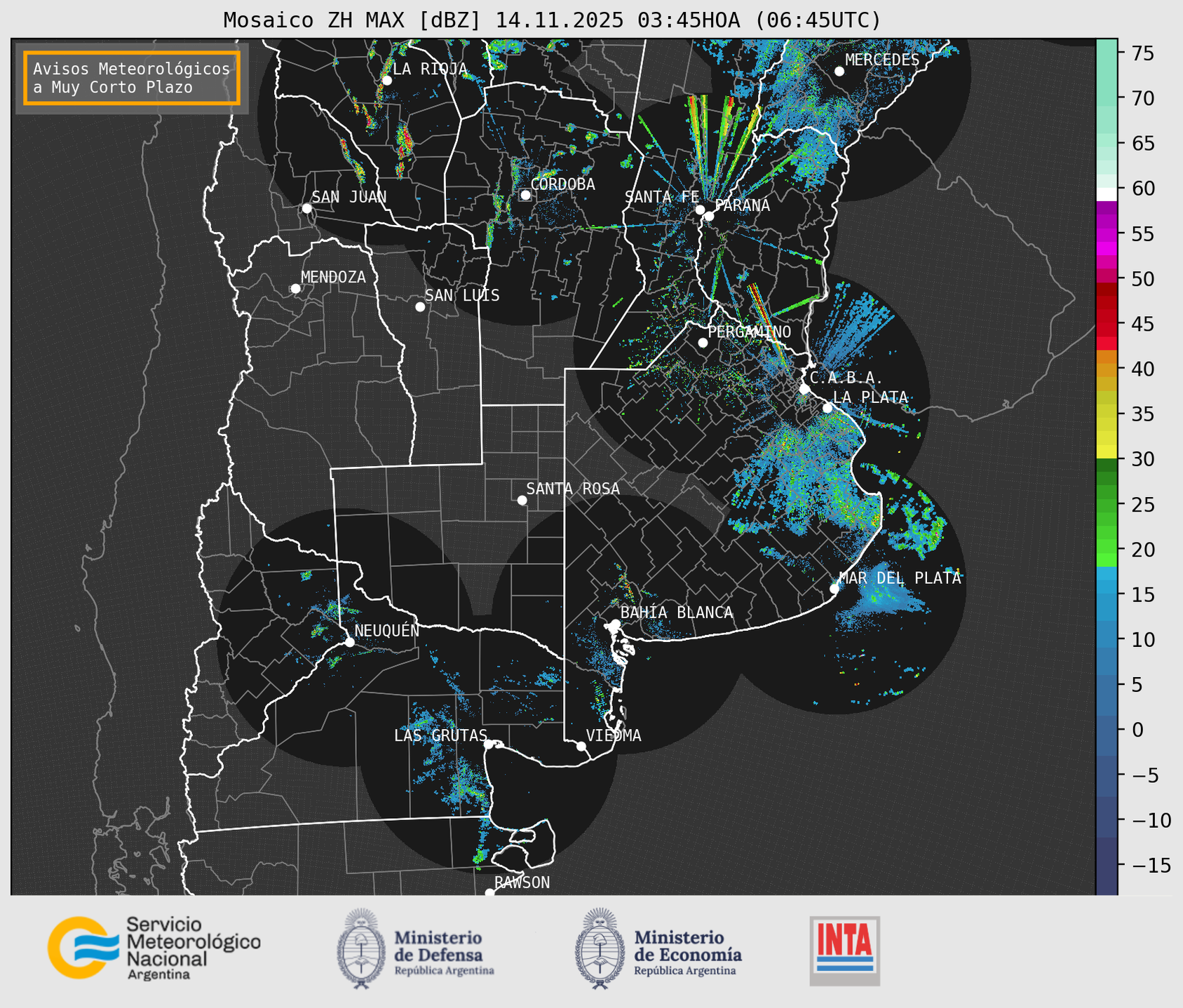This screenshot has height=1008, width=1183.
Task: Click the Ministerio de Economía emblem
Action: coord(599,948)
